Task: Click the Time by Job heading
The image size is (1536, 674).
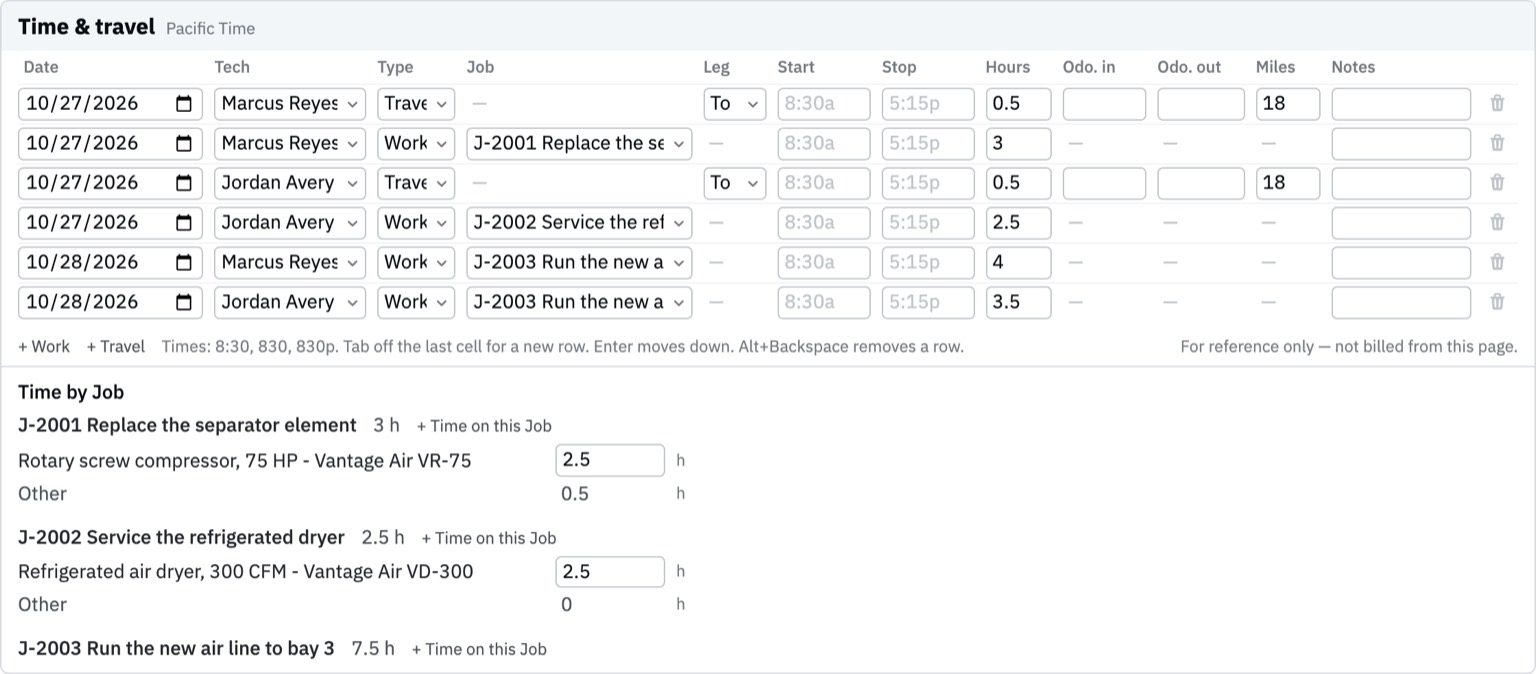Action: [71, 393]
